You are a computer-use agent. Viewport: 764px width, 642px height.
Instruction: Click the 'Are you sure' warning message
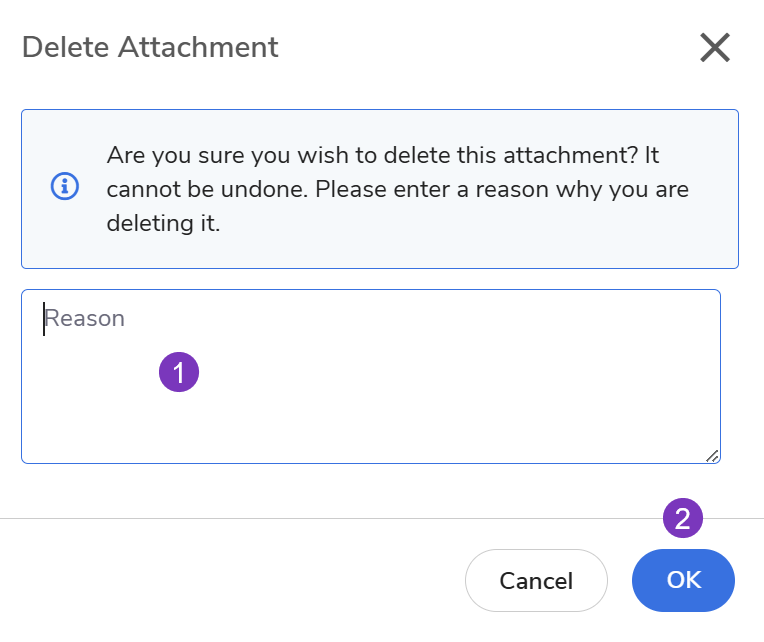[382, 156]
